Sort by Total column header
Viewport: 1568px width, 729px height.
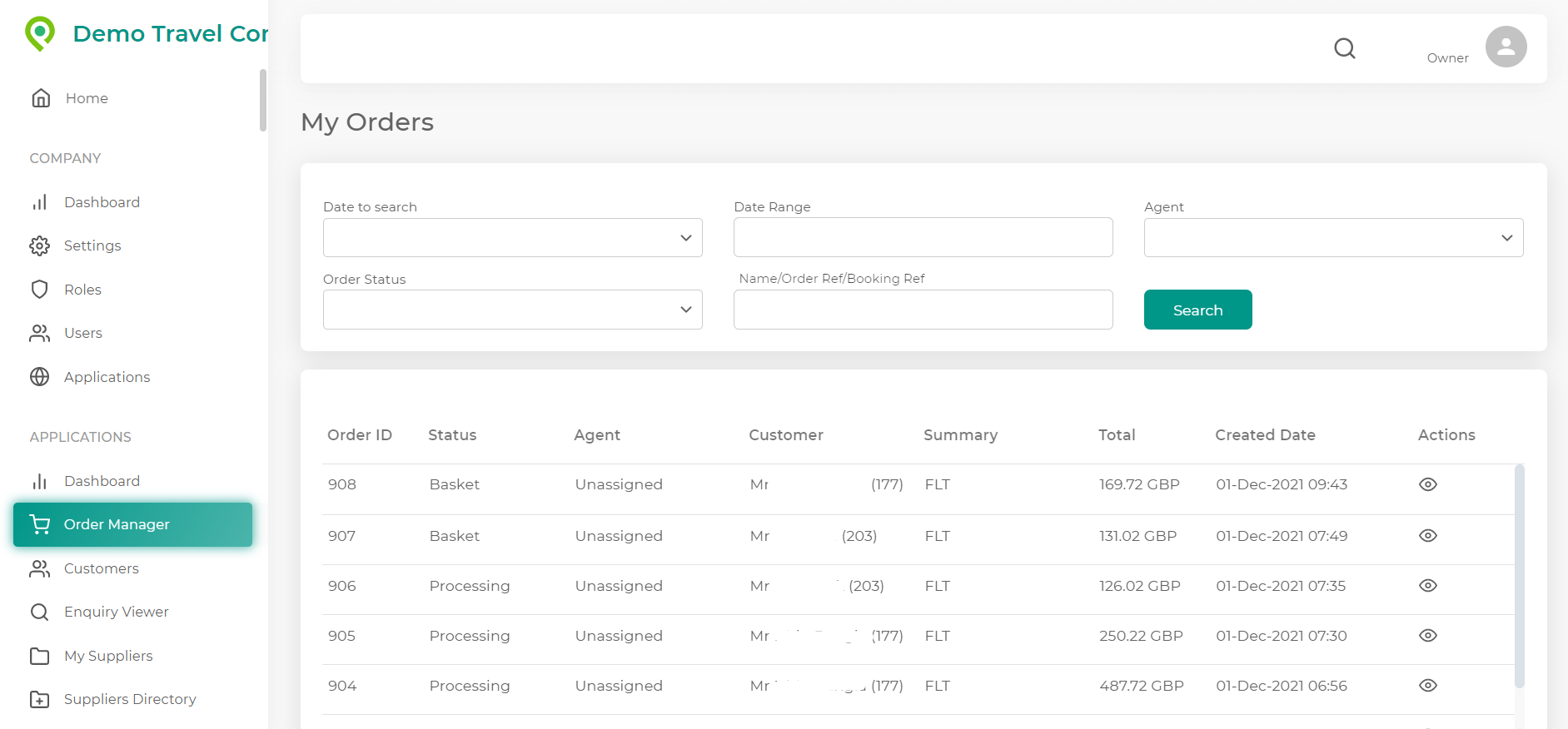click(1117, 435)
